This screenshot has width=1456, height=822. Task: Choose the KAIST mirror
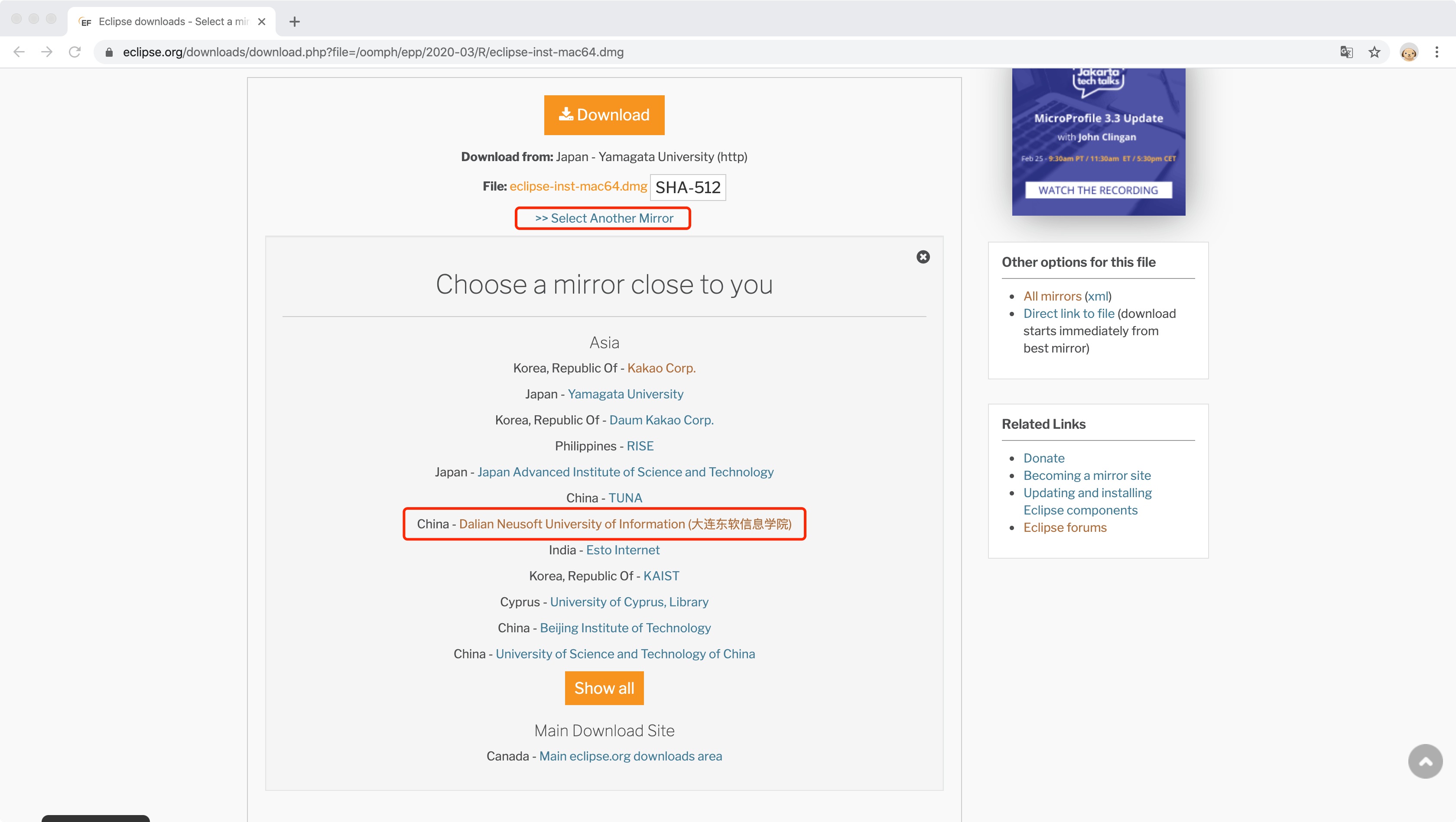[x=661, y=576]
